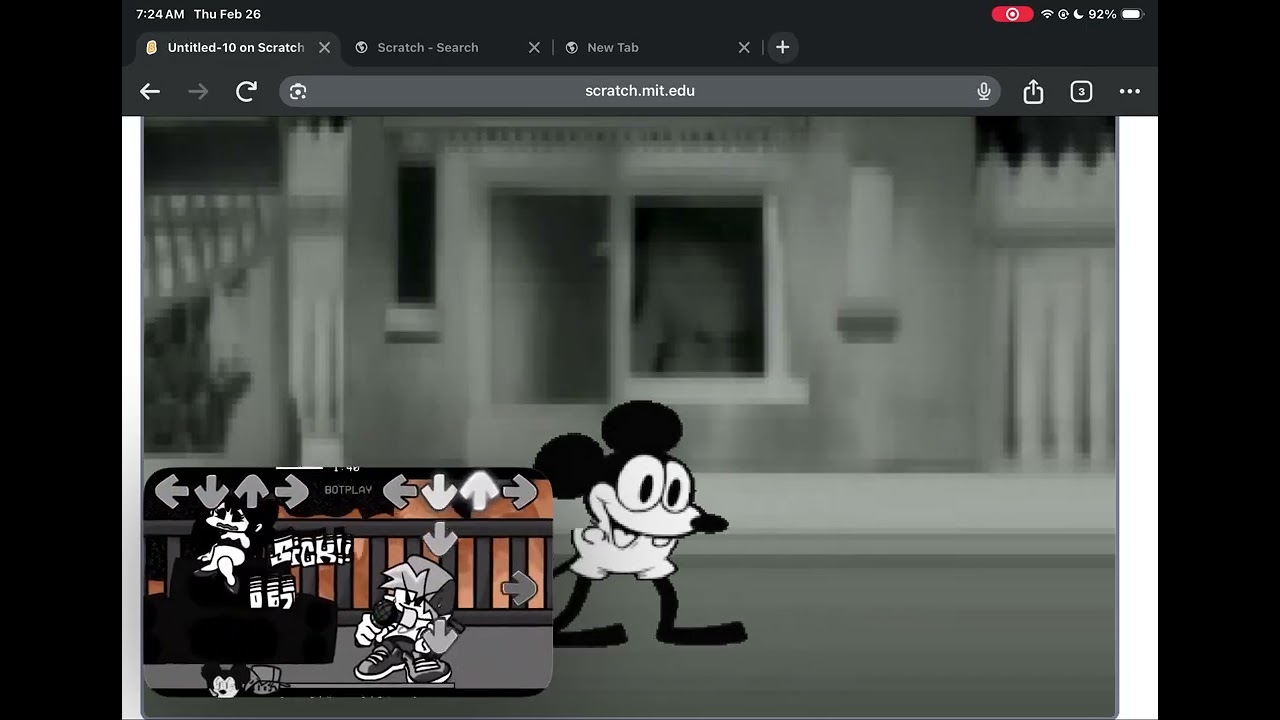Click the player's right arrow receptor

(x=520, y=491)
